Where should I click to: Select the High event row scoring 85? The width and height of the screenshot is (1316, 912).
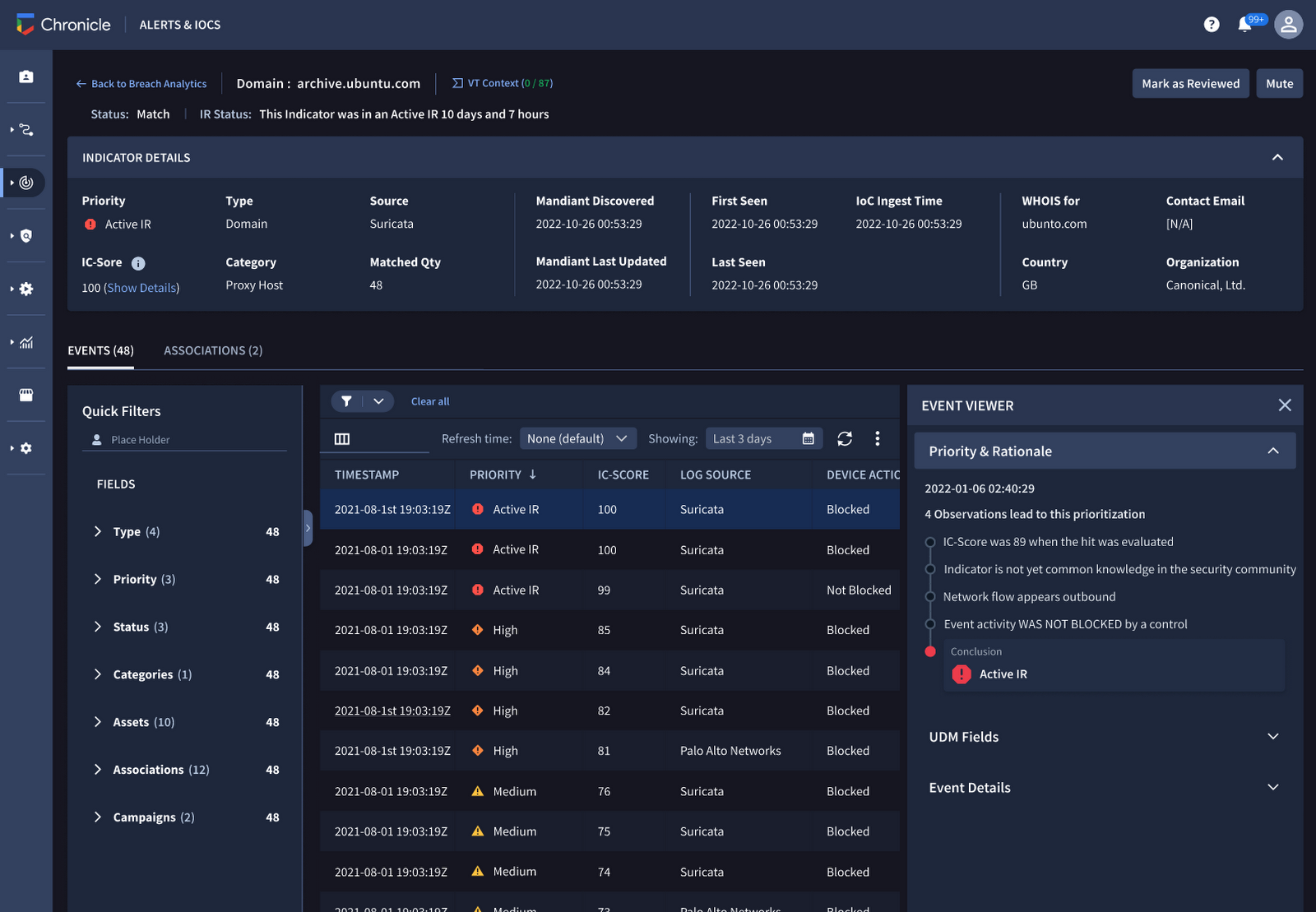609,630
